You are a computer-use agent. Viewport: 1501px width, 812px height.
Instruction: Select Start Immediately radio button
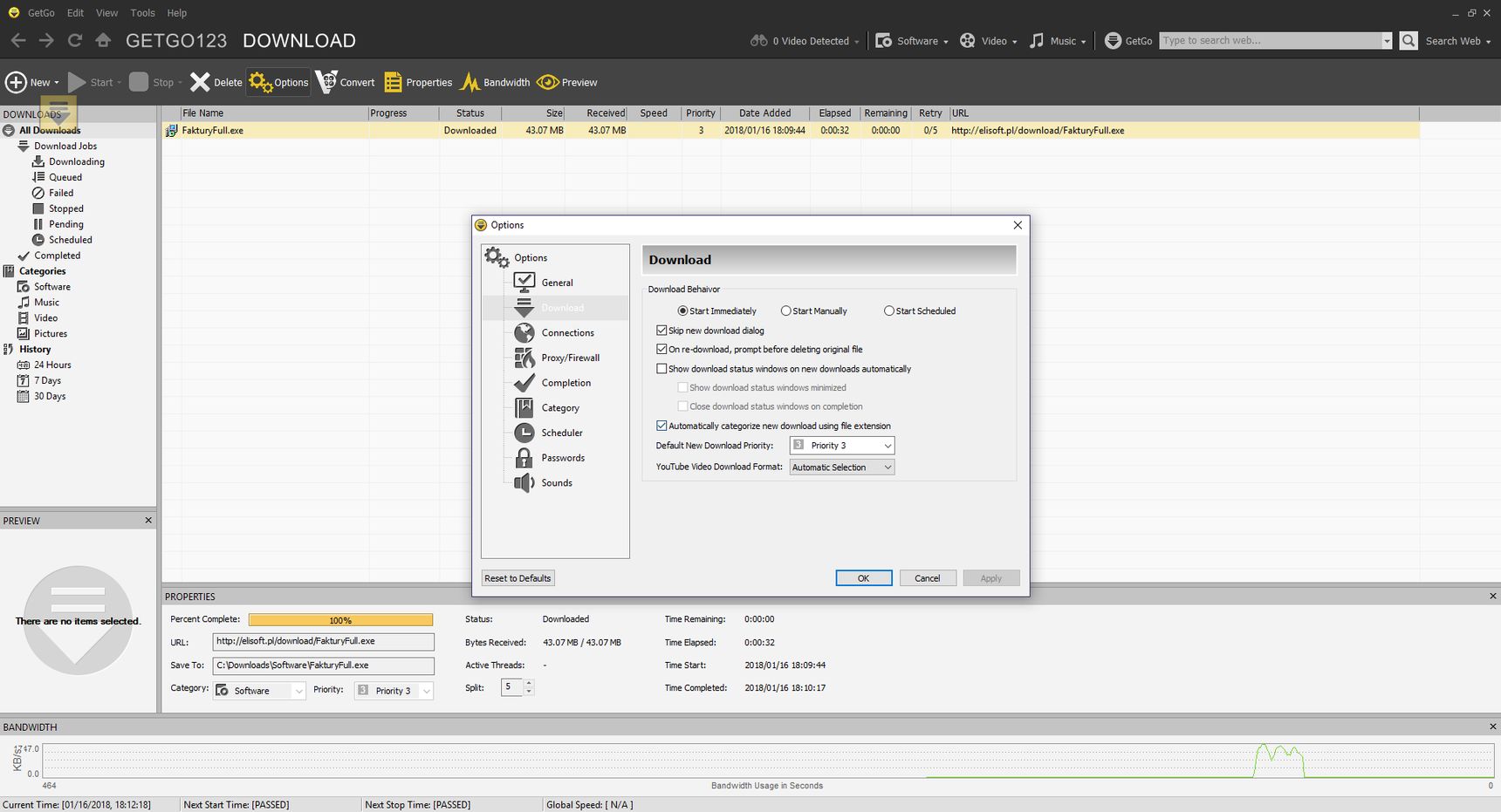pos(682,310)
